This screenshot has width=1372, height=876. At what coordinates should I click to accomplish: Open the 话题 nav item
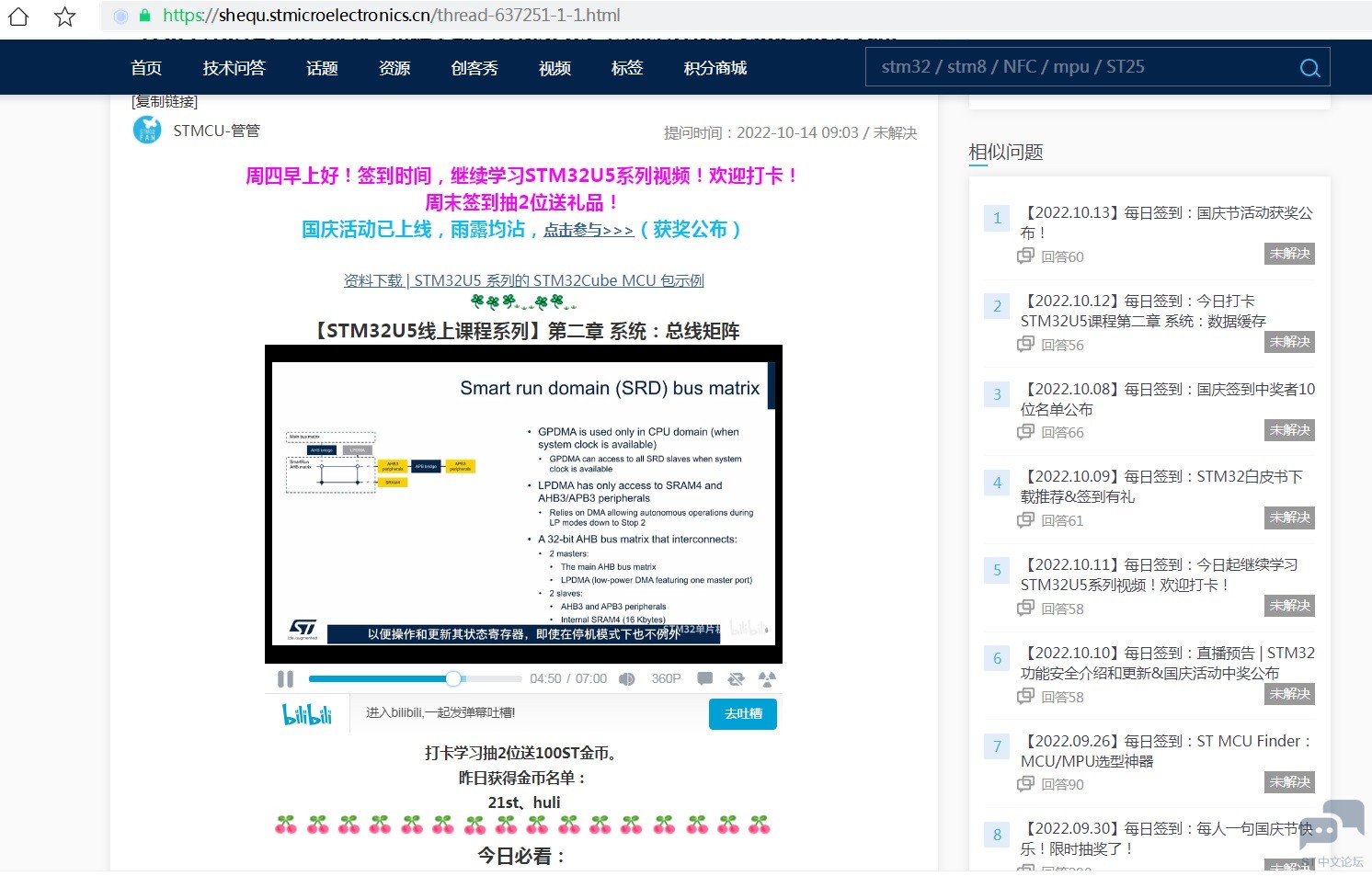322,68
